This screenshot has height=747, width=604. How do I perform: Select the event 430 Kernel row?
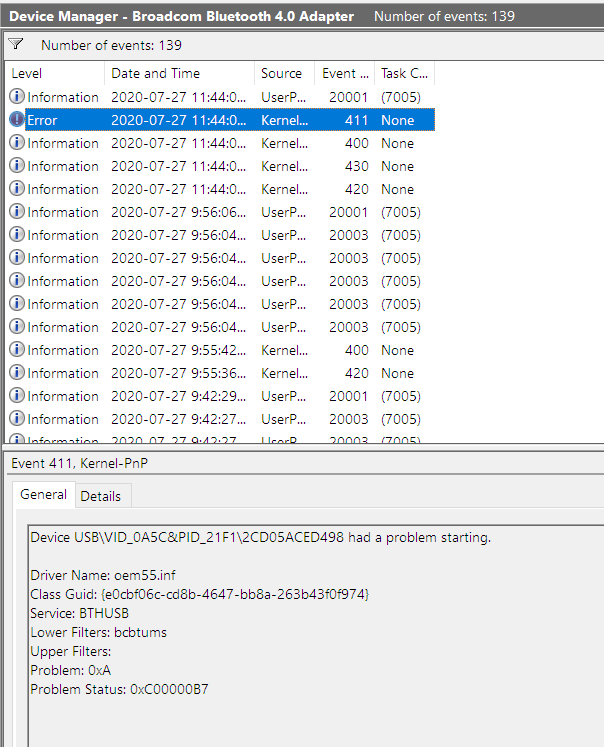coord(221,166)
